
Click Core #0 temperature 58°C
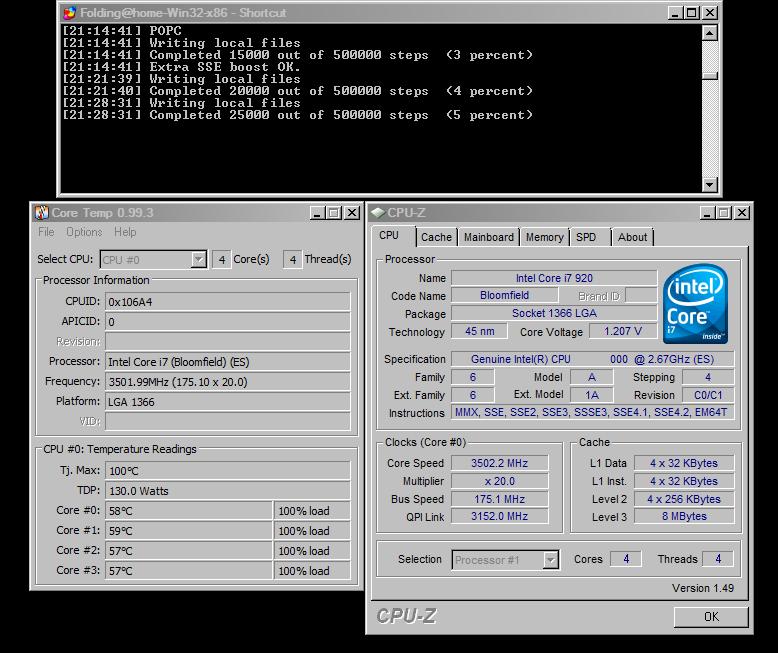(189, 511)
